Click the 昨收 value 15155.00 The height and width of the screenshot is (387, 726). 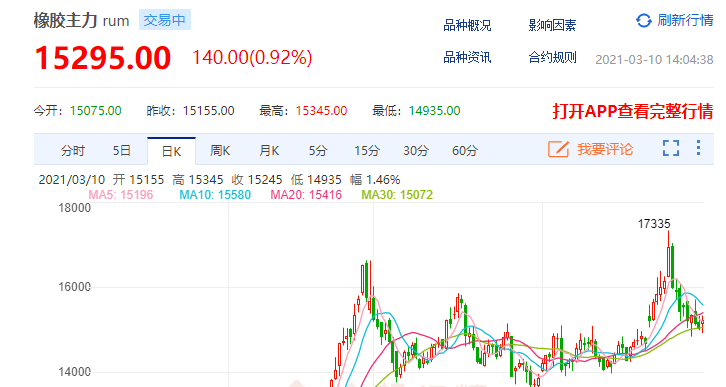208,111
